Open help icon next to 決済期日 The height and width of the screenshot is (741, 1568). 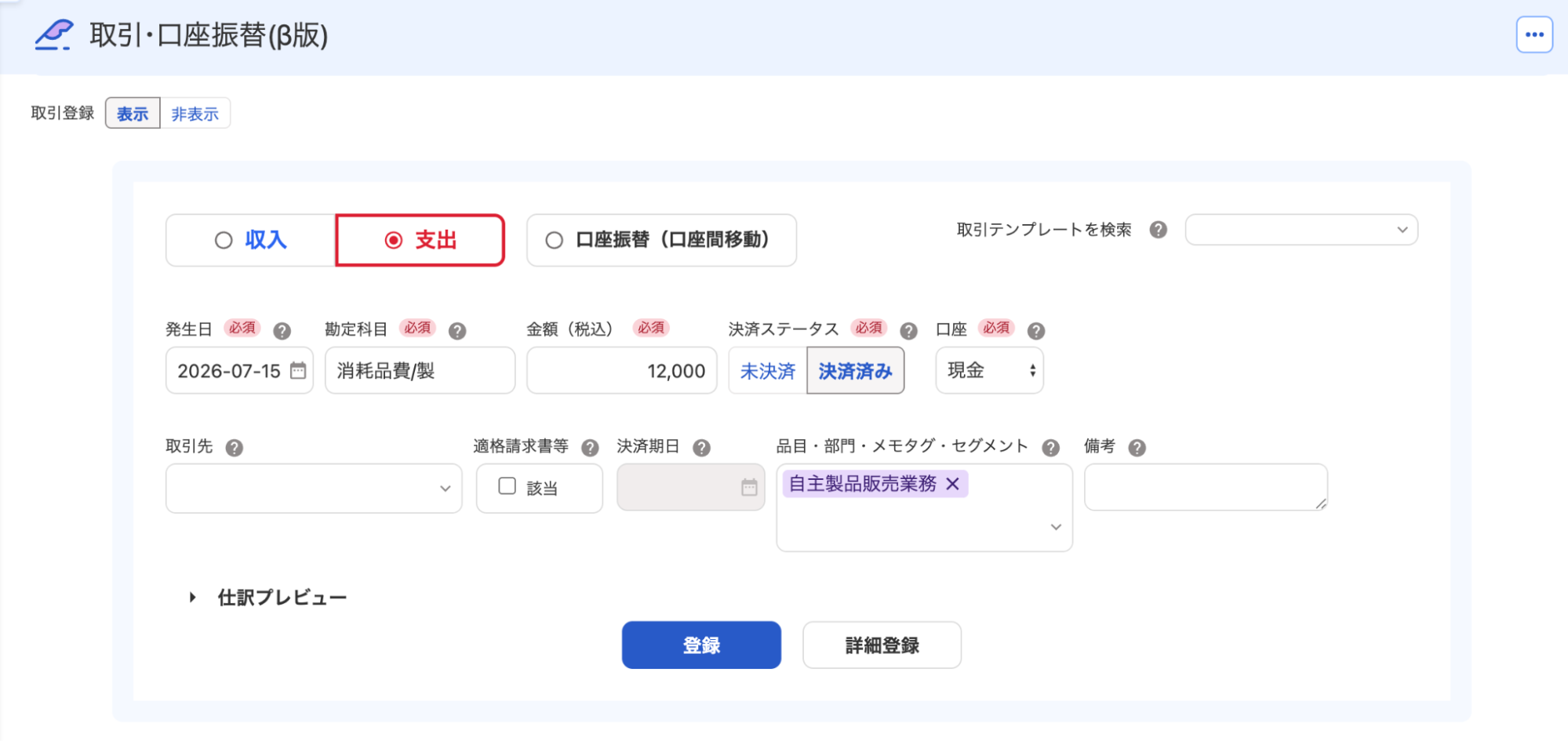point(701,448)
